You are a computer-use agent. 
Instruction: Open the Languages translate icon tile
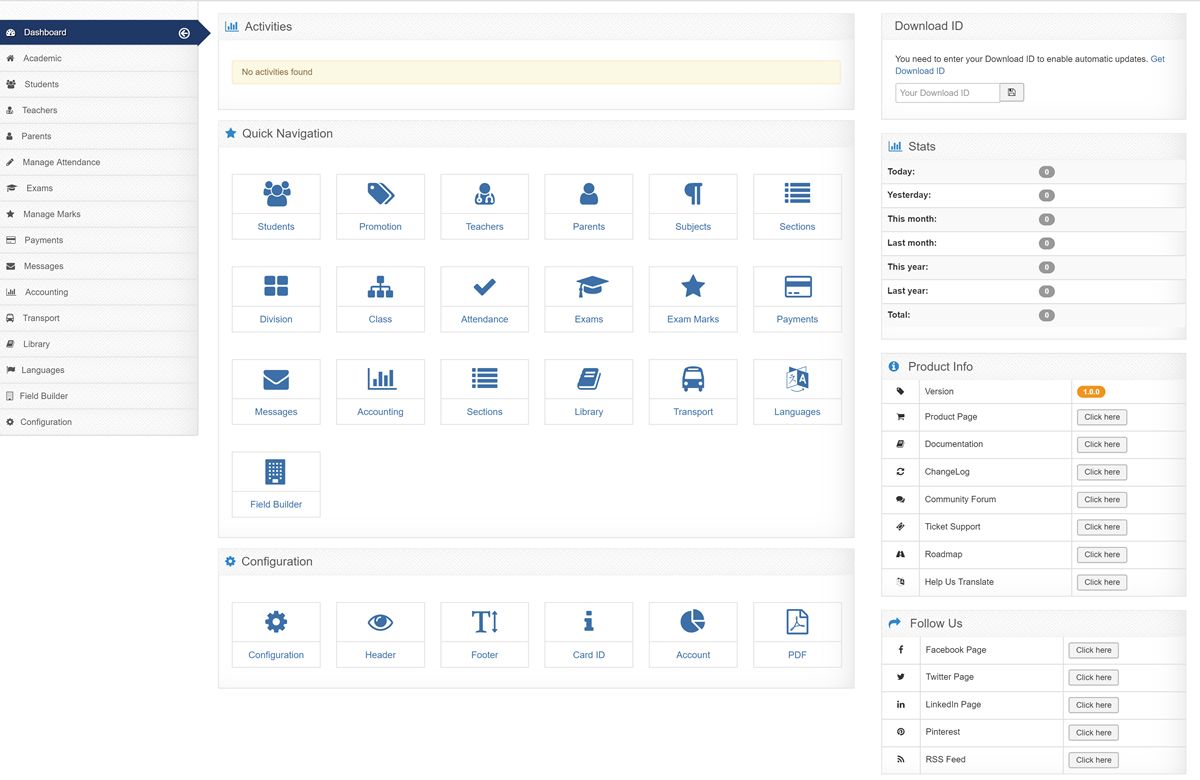[x=797, y=379]
